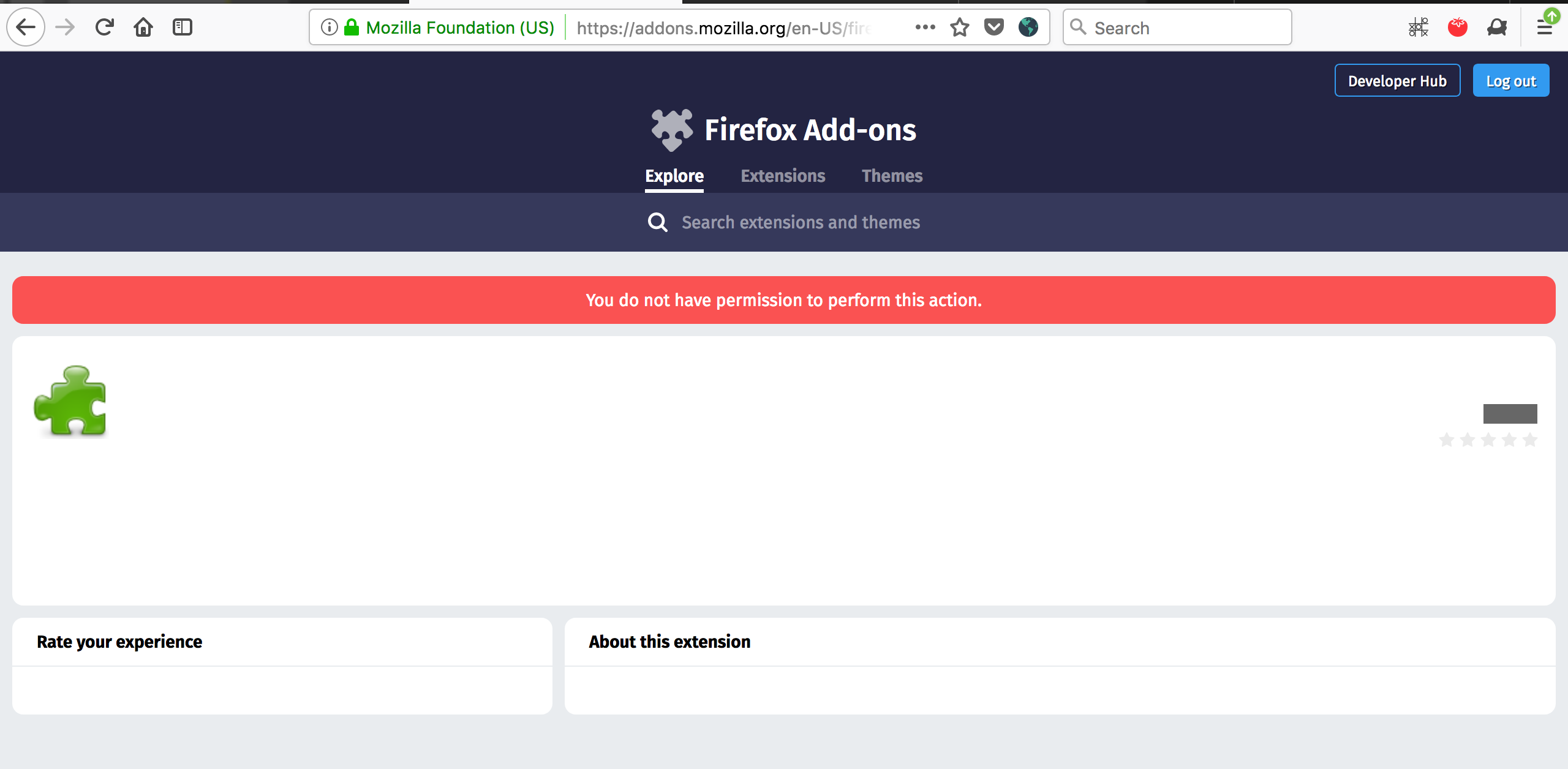This screenshot has height=769, width=1568.
Task: Click the forward navigation arrow
Action: [65, 27]
